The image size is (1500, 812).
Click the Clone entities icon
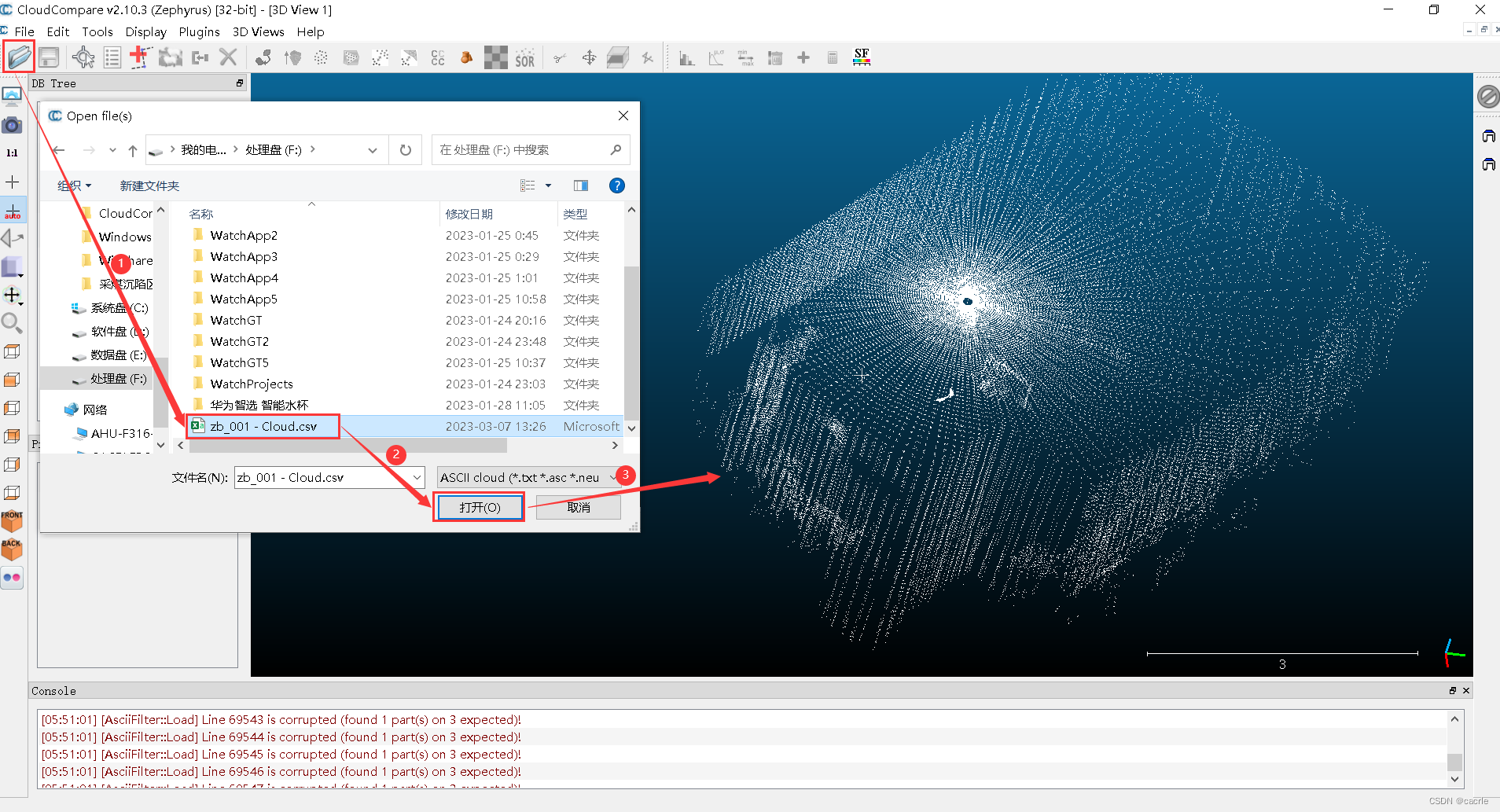pos(170,57)
